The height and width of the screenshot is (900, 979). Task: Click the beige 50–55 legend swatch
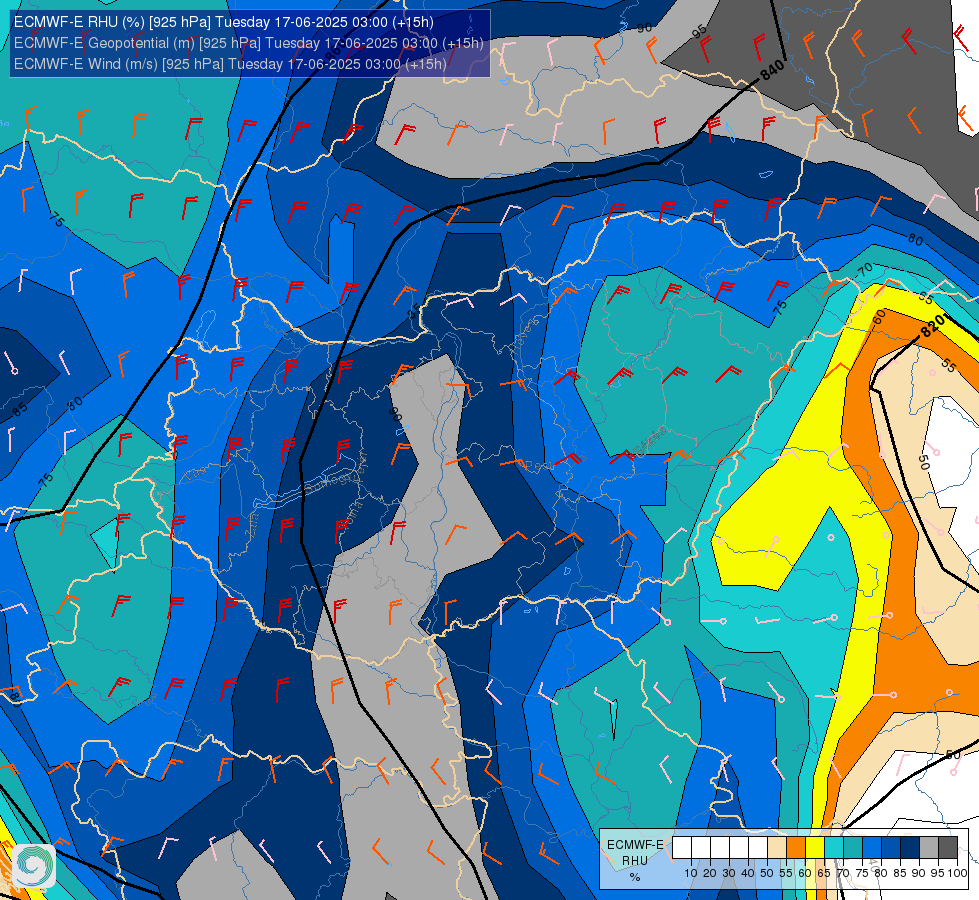click(777, 848)
